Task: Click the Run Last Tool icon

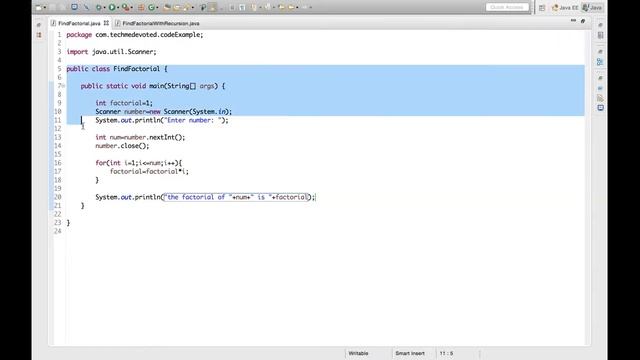Action: (126, 7)
